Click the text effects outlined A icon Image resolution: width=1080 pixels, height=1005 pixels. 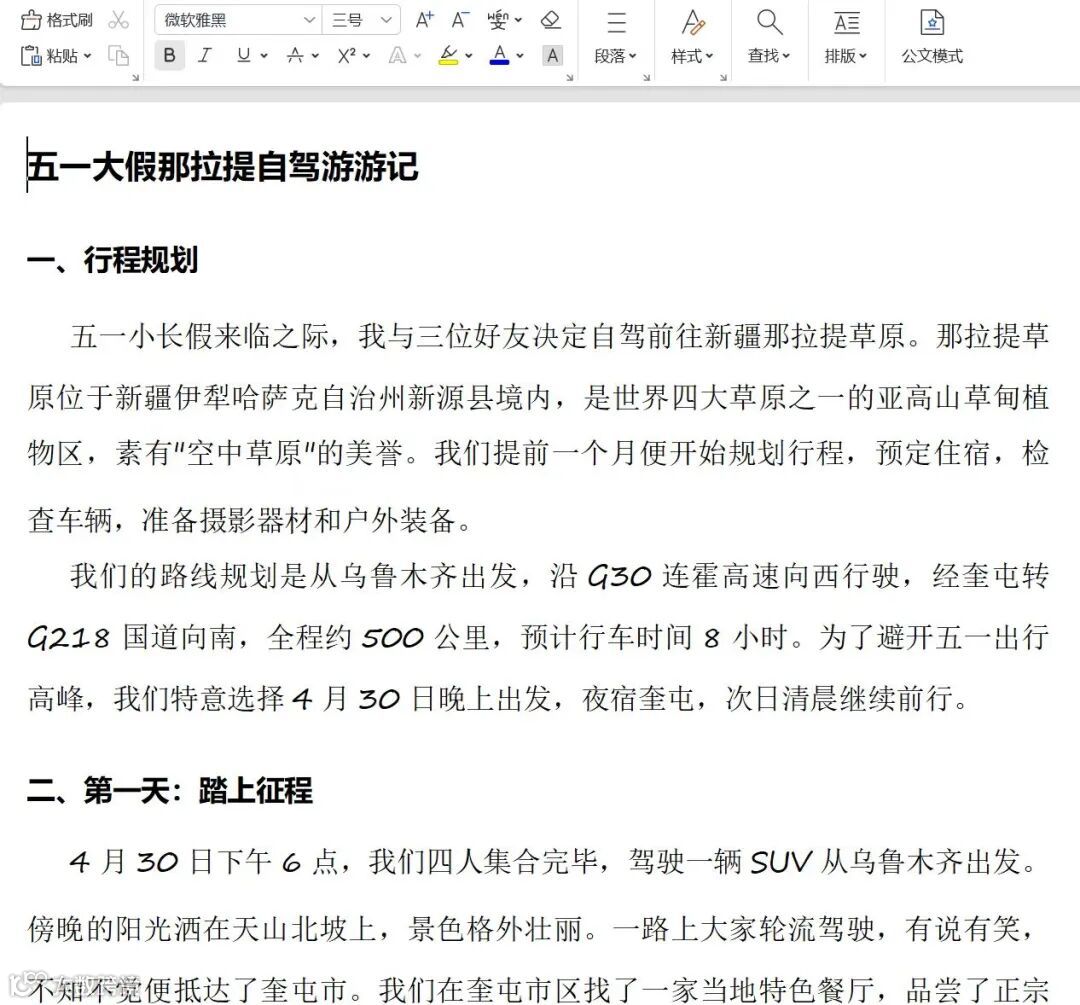tap(397, 55)
